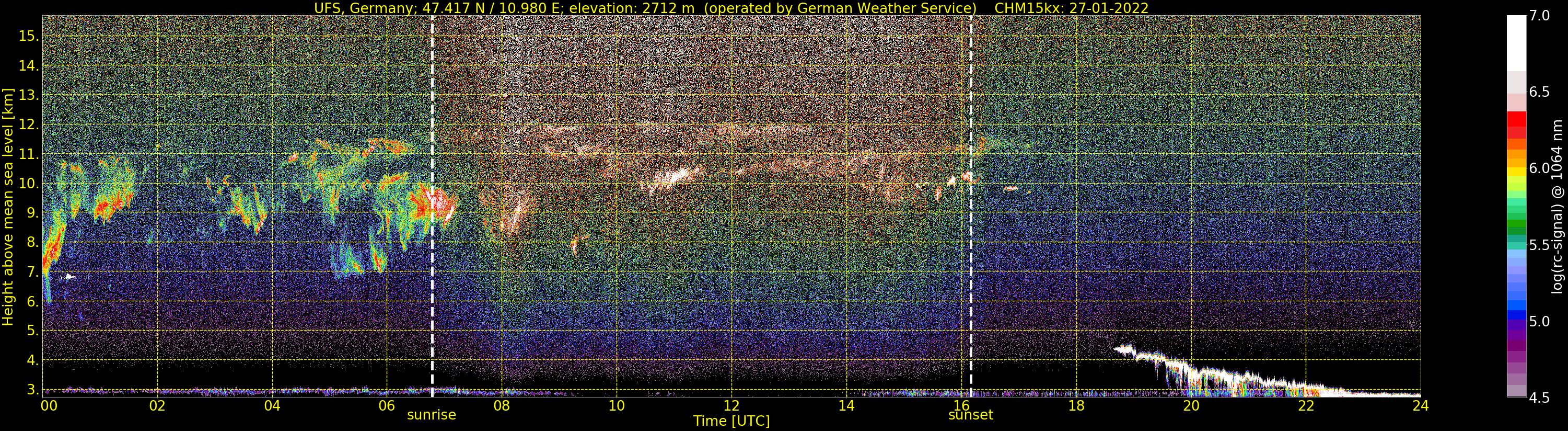Click the '24' time axis tick label
Image resolution: width=1568 pixels, height=431 pixels.
coord(1421,405)
